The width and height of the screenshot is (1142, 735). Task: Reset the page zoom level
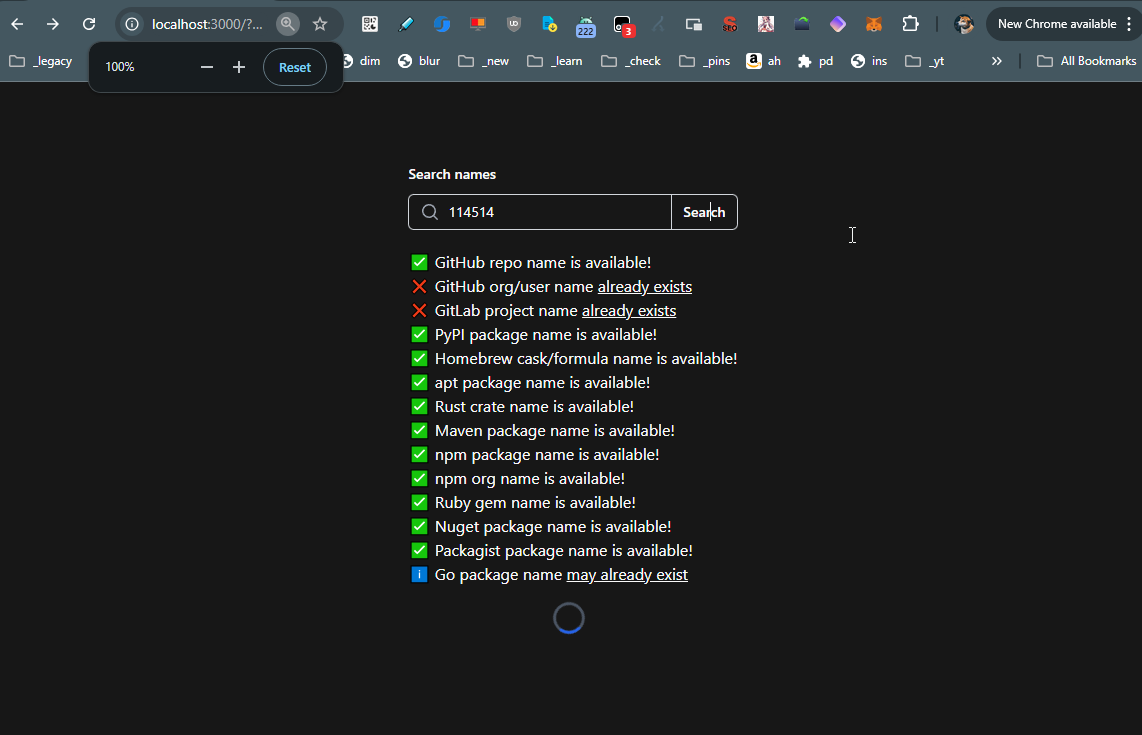pyautogui.click(x=295, y=67)
